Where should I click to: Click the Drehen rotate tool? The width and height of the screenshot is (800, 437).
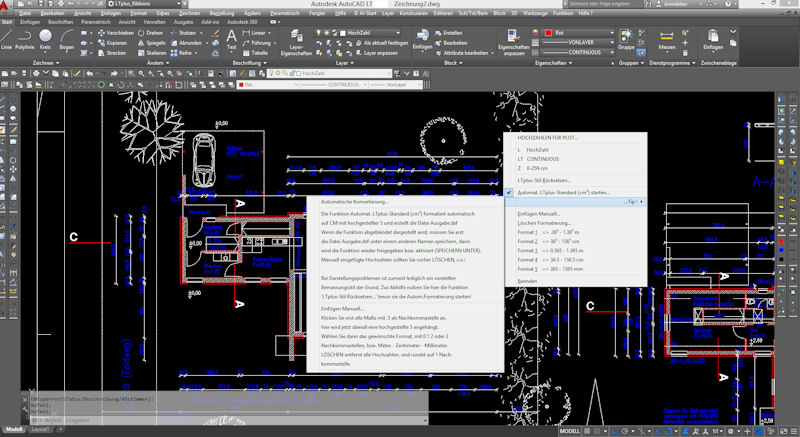pyautogui.click(x=151, y=33)
